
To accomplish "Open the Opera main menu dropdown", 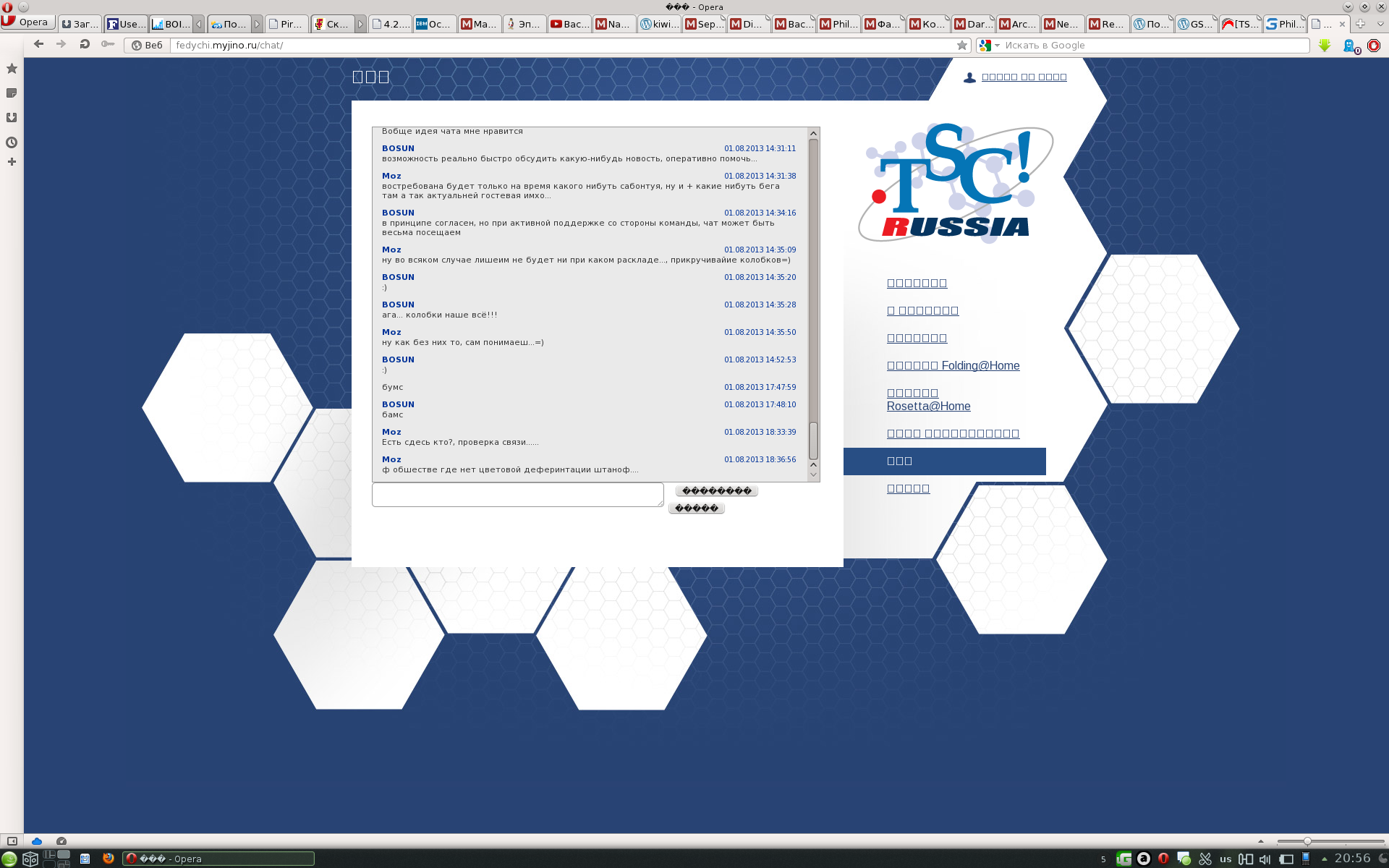I will tap(27, 22).
